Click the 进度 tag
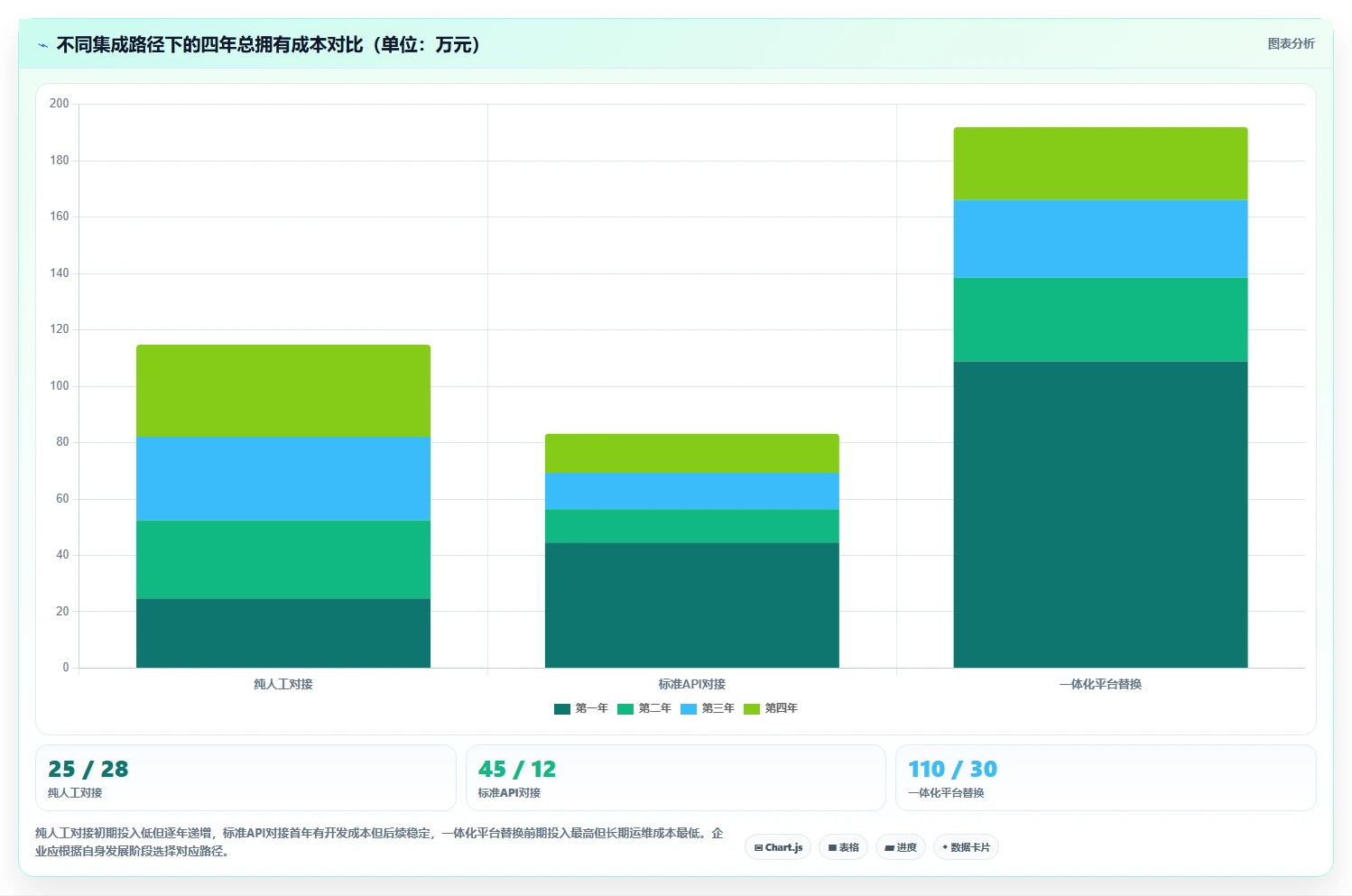The width and height of the screenshot is (1352, 896). coord(900,847)
